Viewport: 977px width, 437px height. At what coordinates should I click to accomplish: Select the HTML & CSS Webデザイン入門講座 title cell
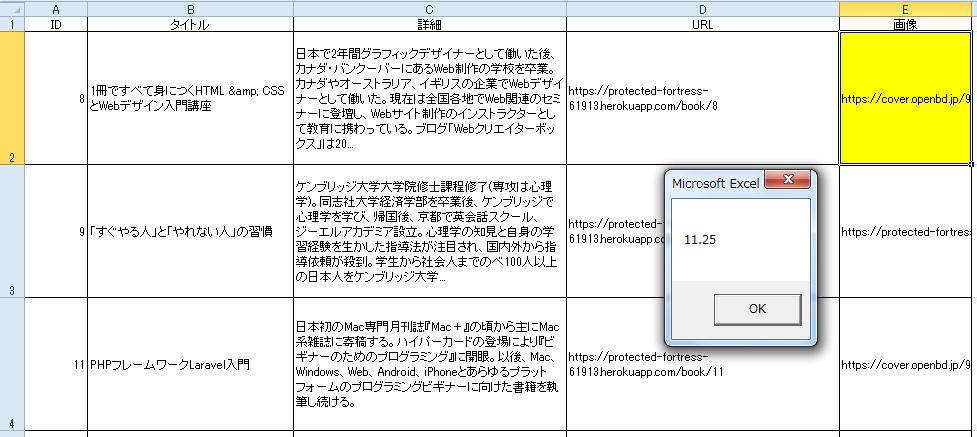point(190,98)
